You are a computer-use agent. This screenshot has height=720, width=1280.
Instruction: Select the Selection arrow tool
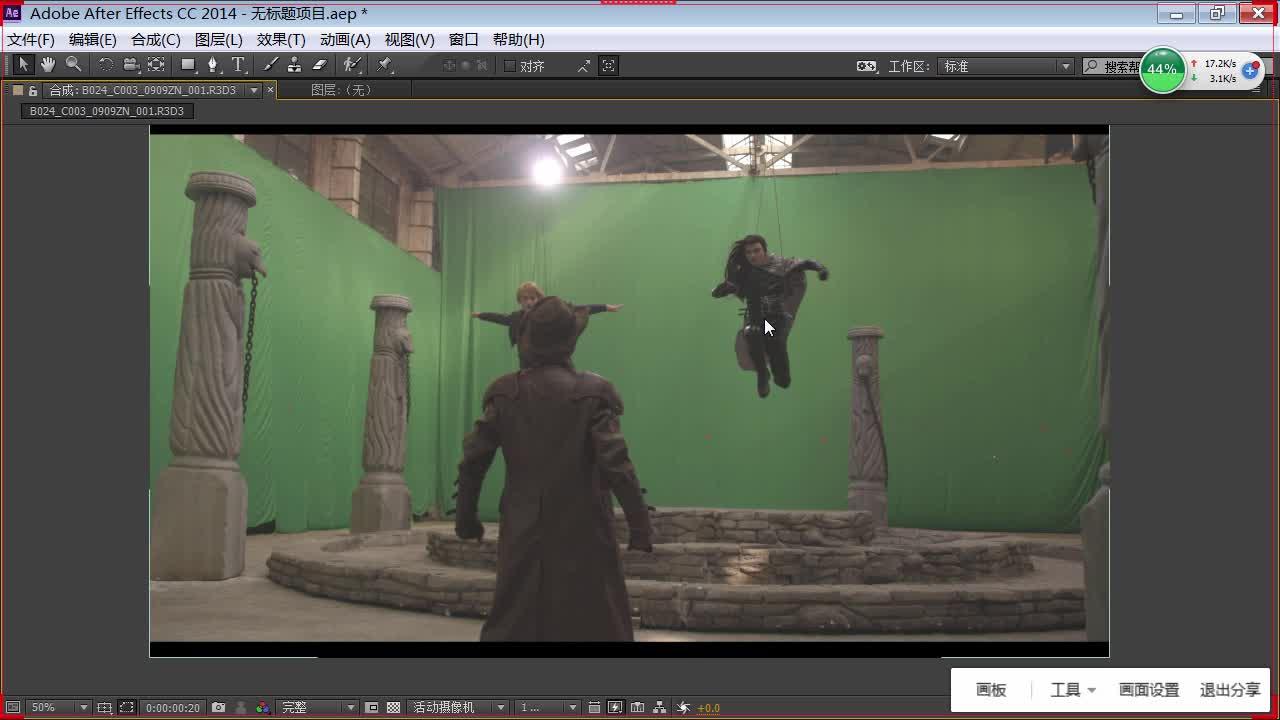[23, 65]
